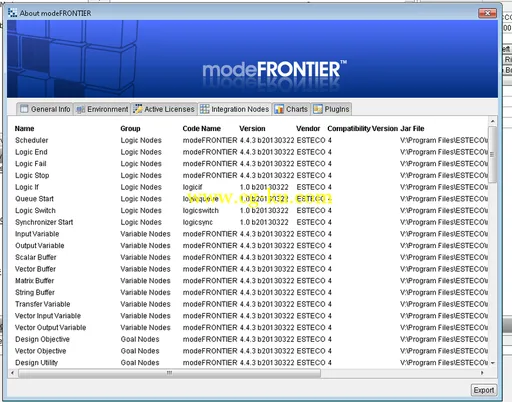The height and width of the screenshot is (402, 512).
Task: Click the logicif code name cell
Action: pyautogui.click(x=192, y=187)
